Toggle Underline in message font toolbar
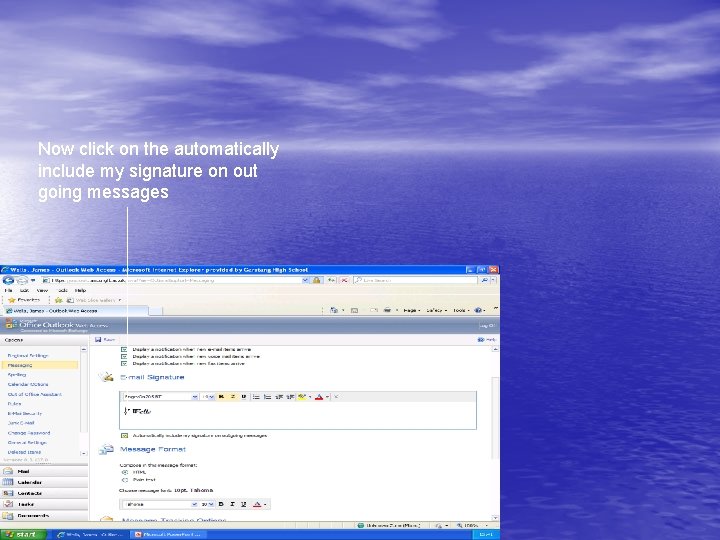 tap(243, 504)
